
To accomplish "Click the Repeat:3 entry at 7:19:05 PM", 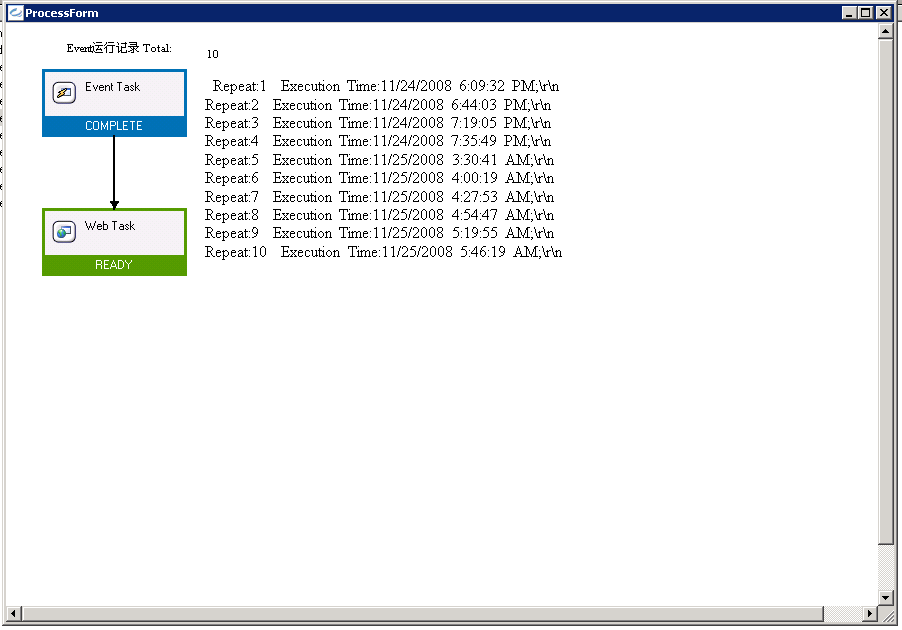I will [378, 123].
